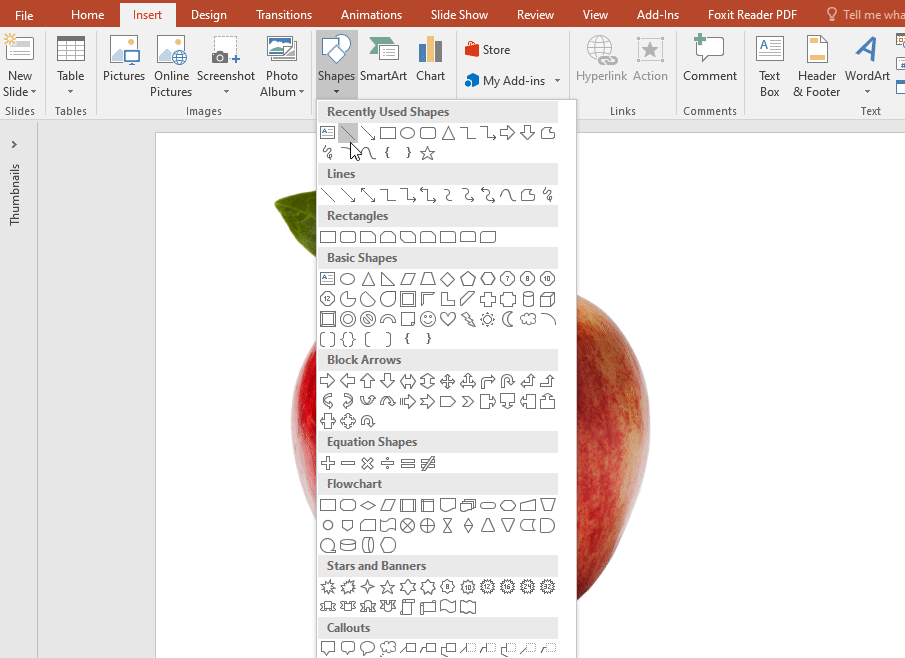Select the Cube shape in Basic Shapes
This screenshot has height=658, width=905.
tap(548, 299)
